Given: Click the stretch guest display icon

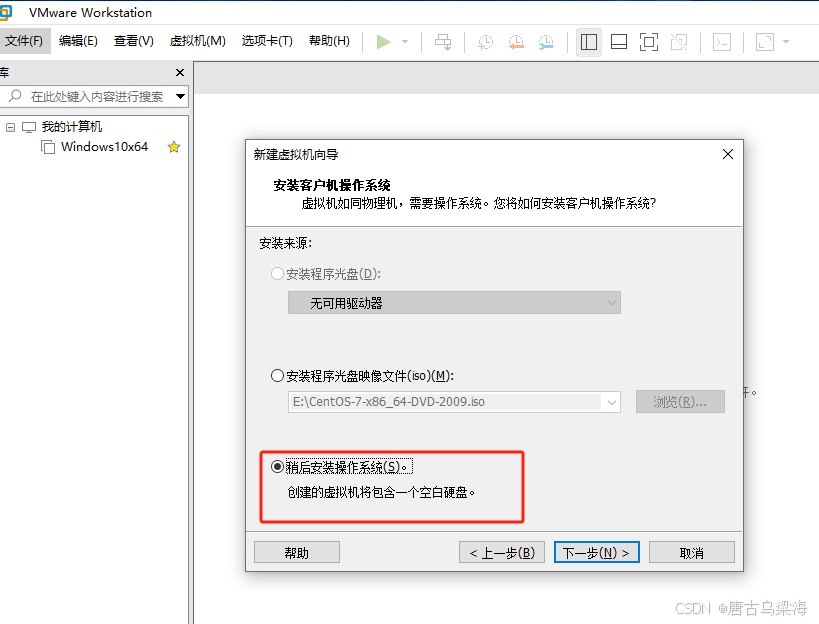Looking at the screenshot, I should pyautogui.click(x=765, y=42).
